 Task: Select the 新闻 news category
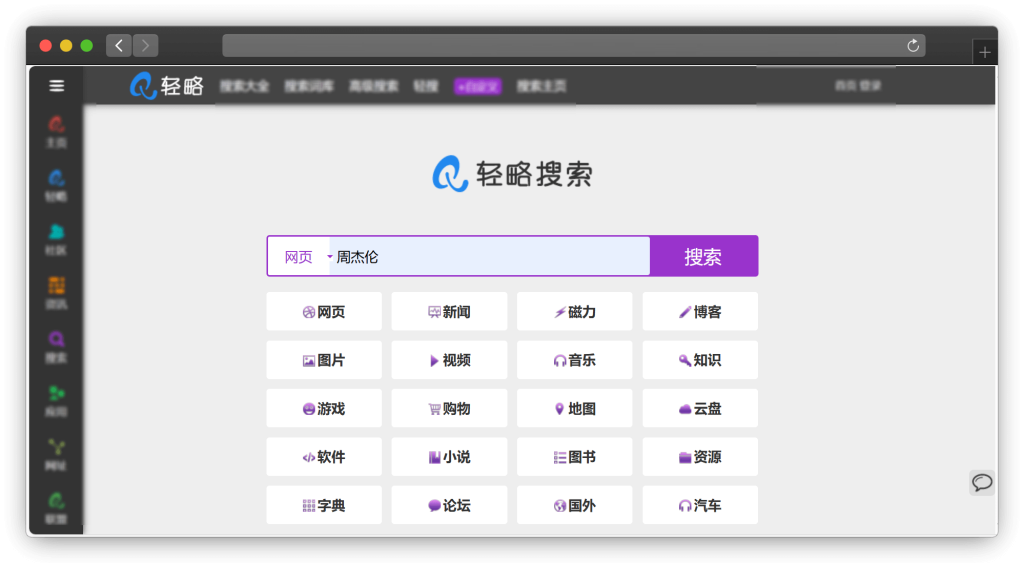click(x=449, y=312)
